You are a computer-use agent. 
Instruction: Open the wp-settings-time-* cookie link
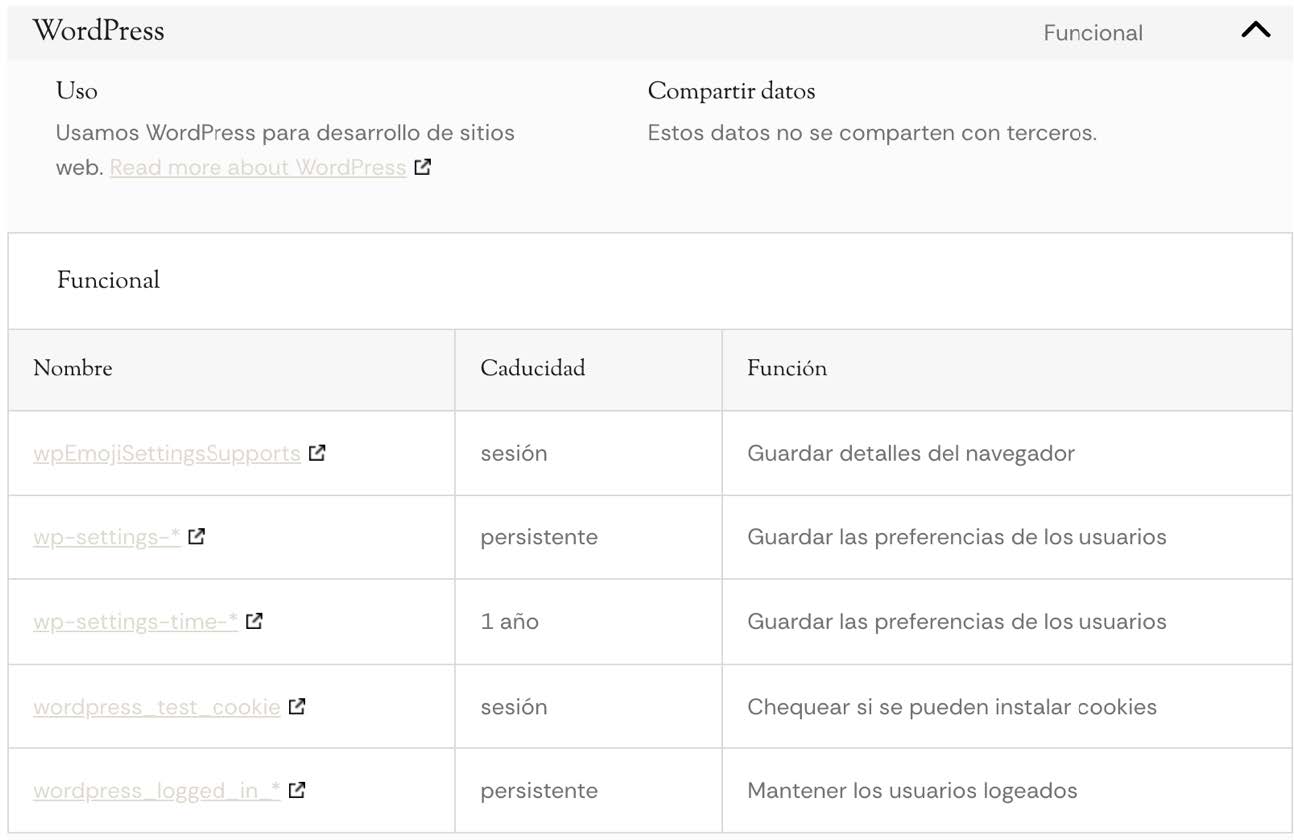[x=135, y=622]
